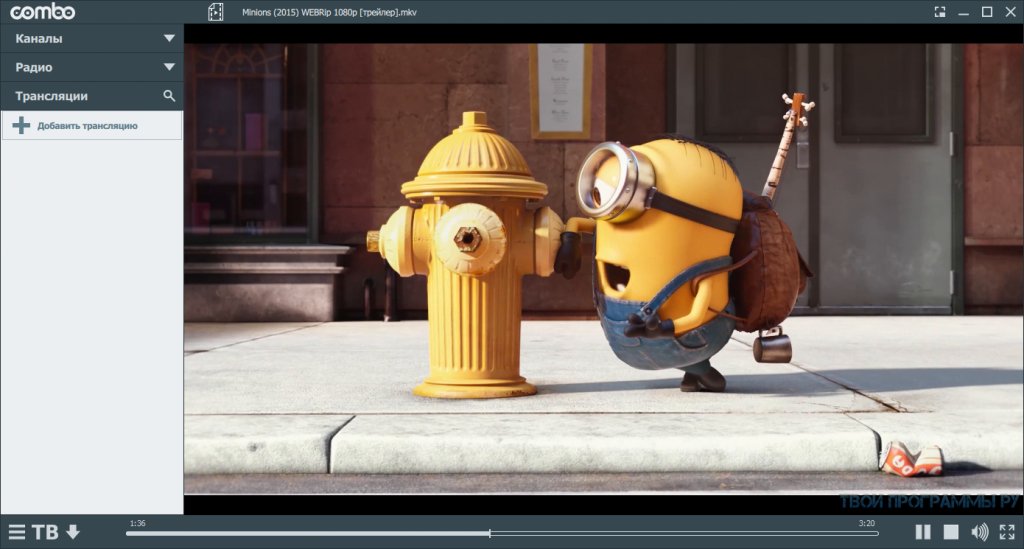
Task: Open the Каналы section
Action: 92,39
